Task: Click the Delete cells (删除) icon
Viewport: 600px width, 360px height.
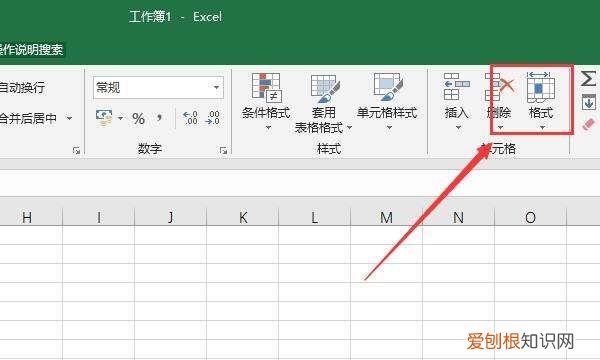Action: click(x=499, y=87)
